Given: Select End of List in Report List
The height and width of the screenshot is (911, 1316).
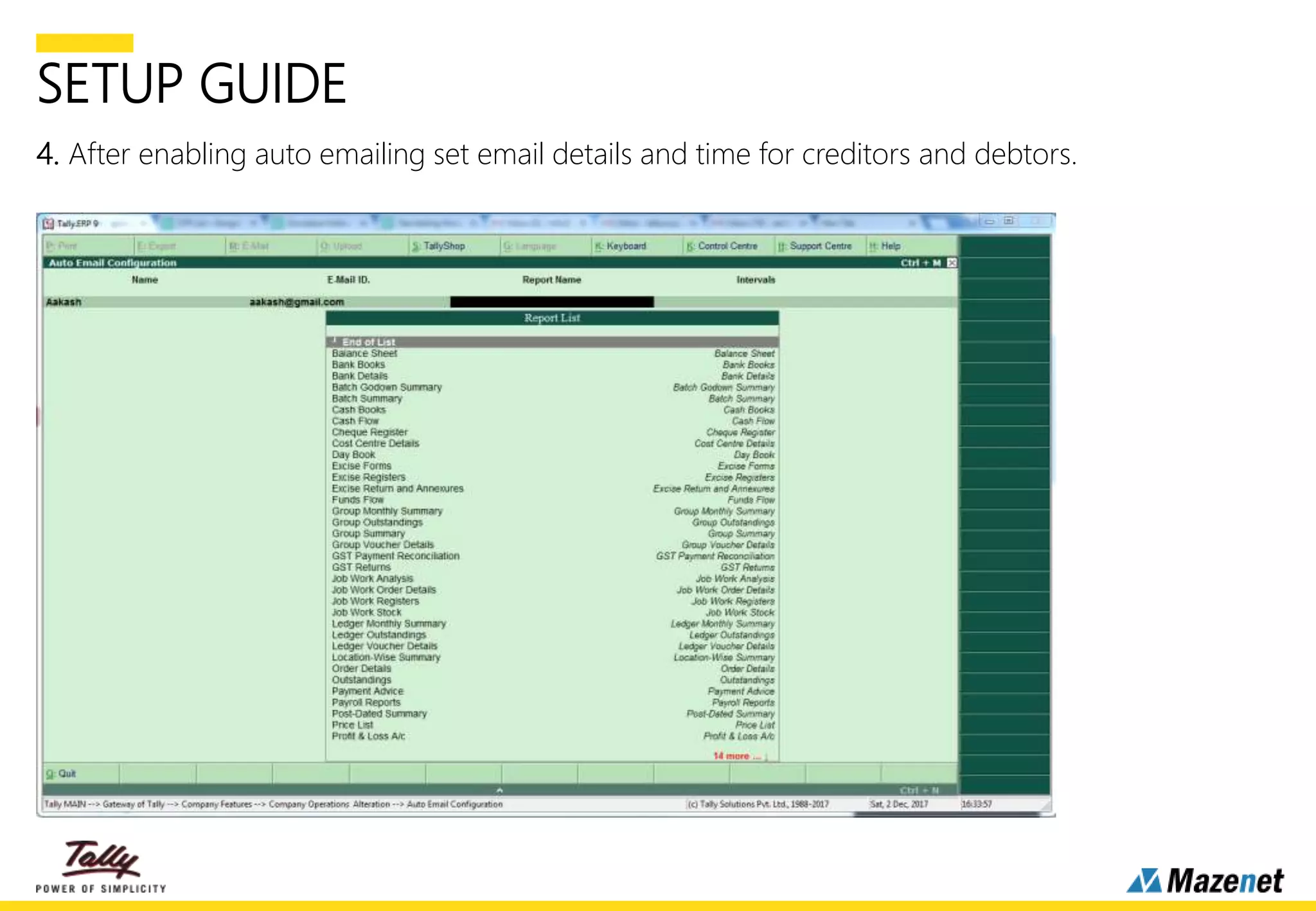Looking at the screenshot, I should (552, 342).
